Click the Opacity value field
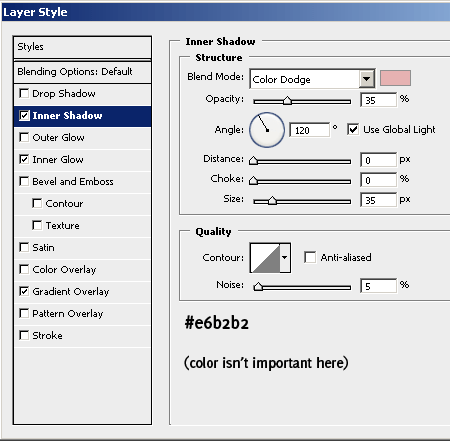The width and height of the screenshot is (450, 441). click(379, 100)
